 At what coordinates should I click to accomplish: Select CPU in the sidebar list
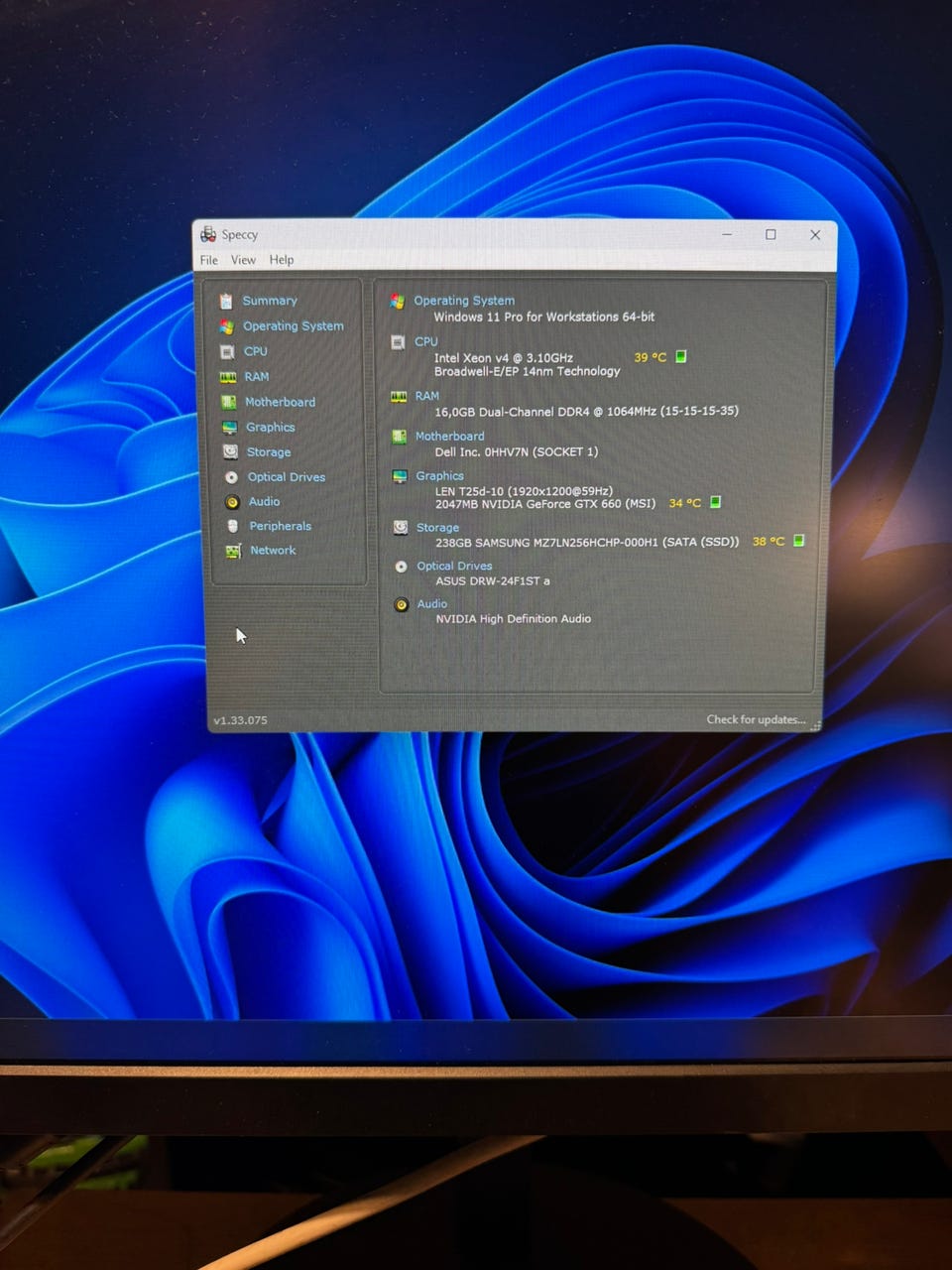coord(256,351)
